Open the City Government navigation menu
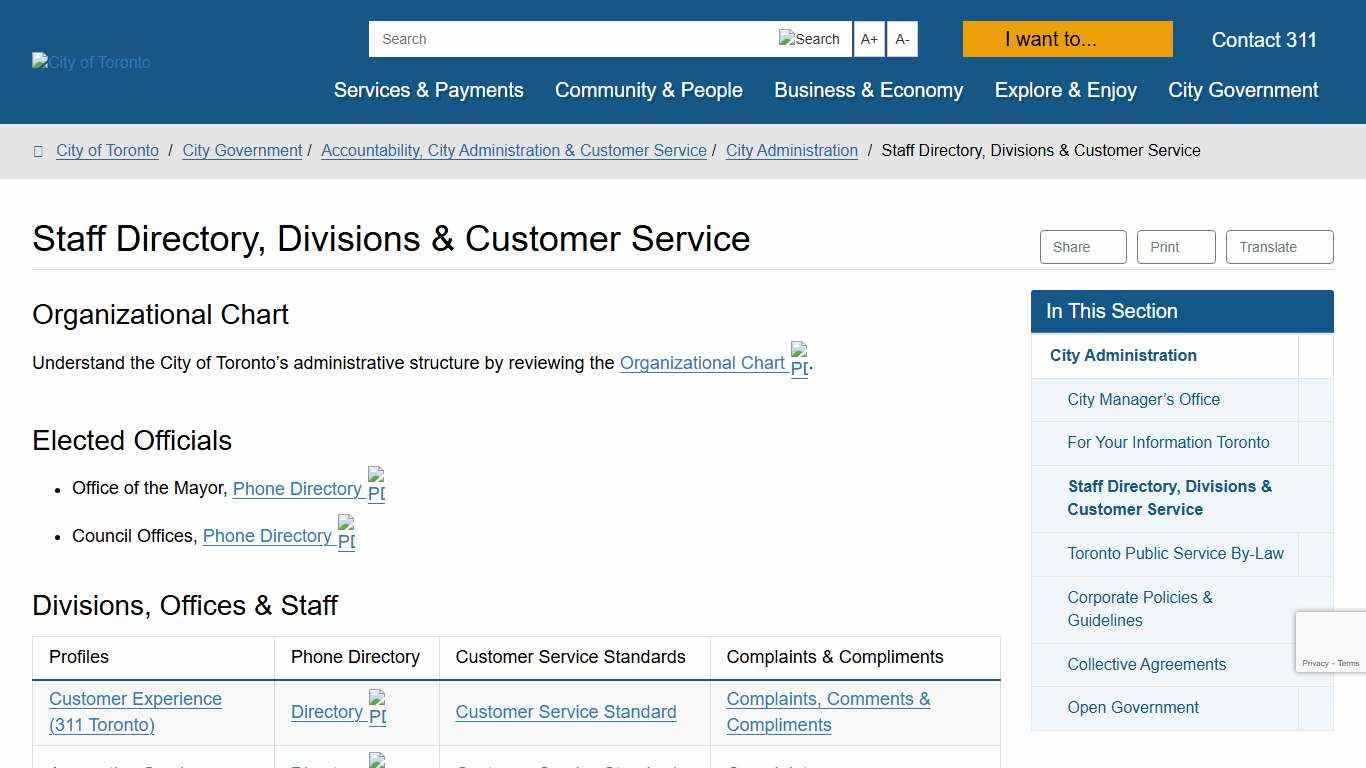This screenshot has width=1366, height=768. click(x=1242, y=90)
